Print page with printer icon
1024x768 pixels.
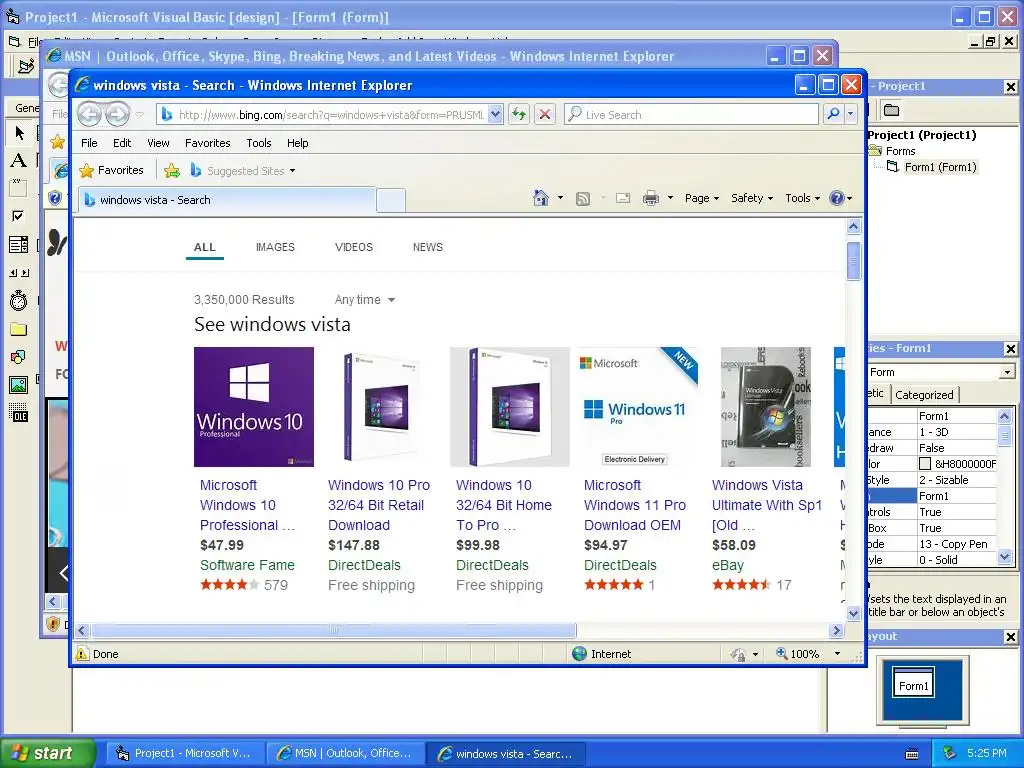point(650,198)
